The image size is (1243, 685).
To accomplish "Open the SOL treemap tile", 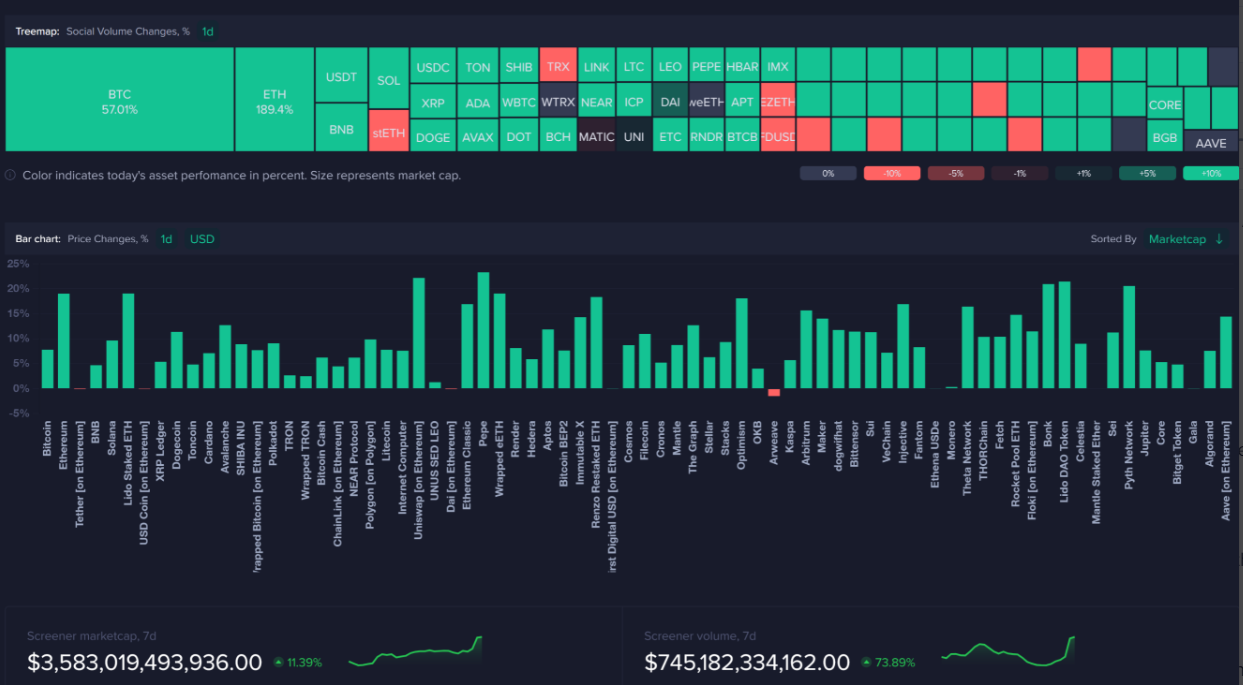I will [x=389, y=80].
